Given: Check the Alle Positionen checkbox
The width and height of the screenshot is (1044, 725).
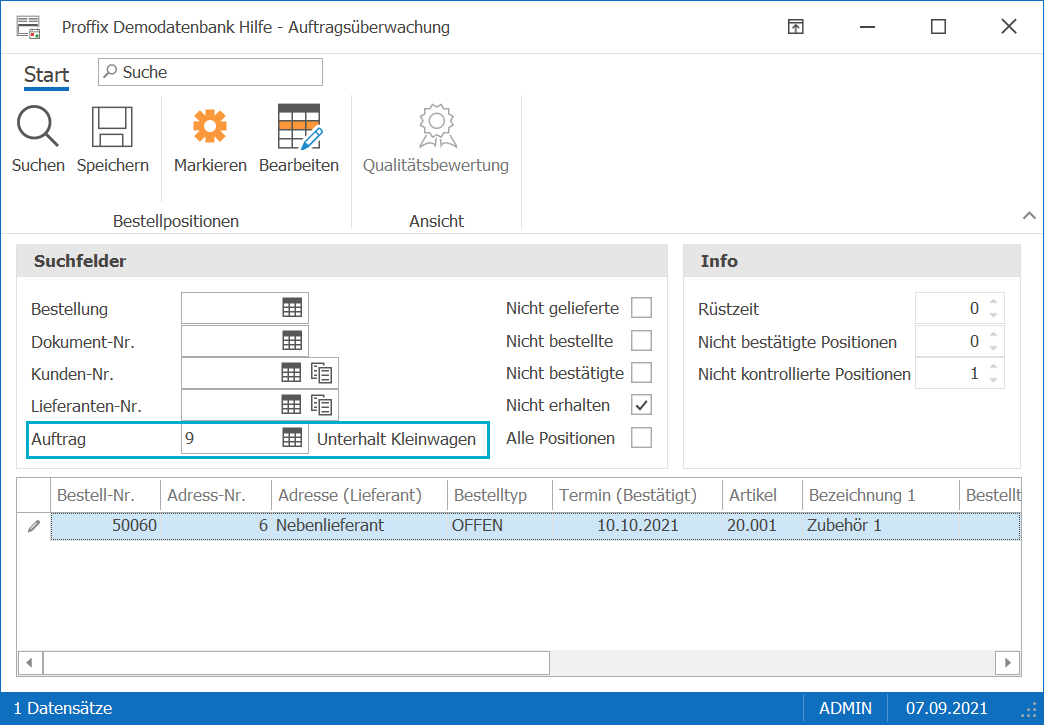Looking at the screenshot, I should click(641, 438).
